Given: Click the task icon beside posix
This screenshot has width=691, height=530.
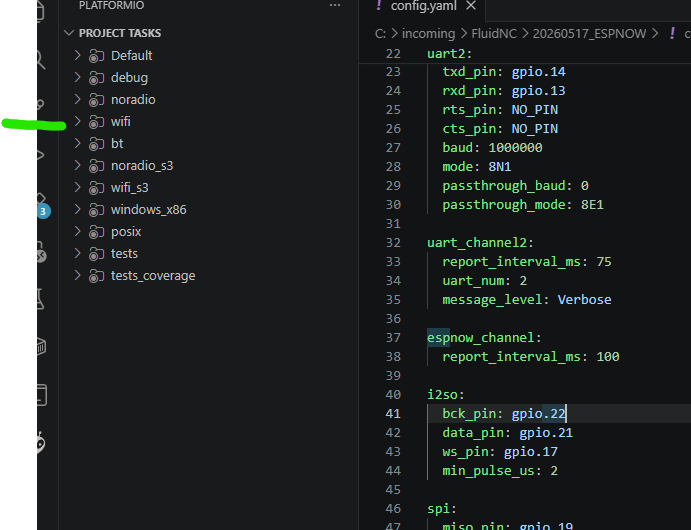Looking at the screenshot, I should coord(97,232).
